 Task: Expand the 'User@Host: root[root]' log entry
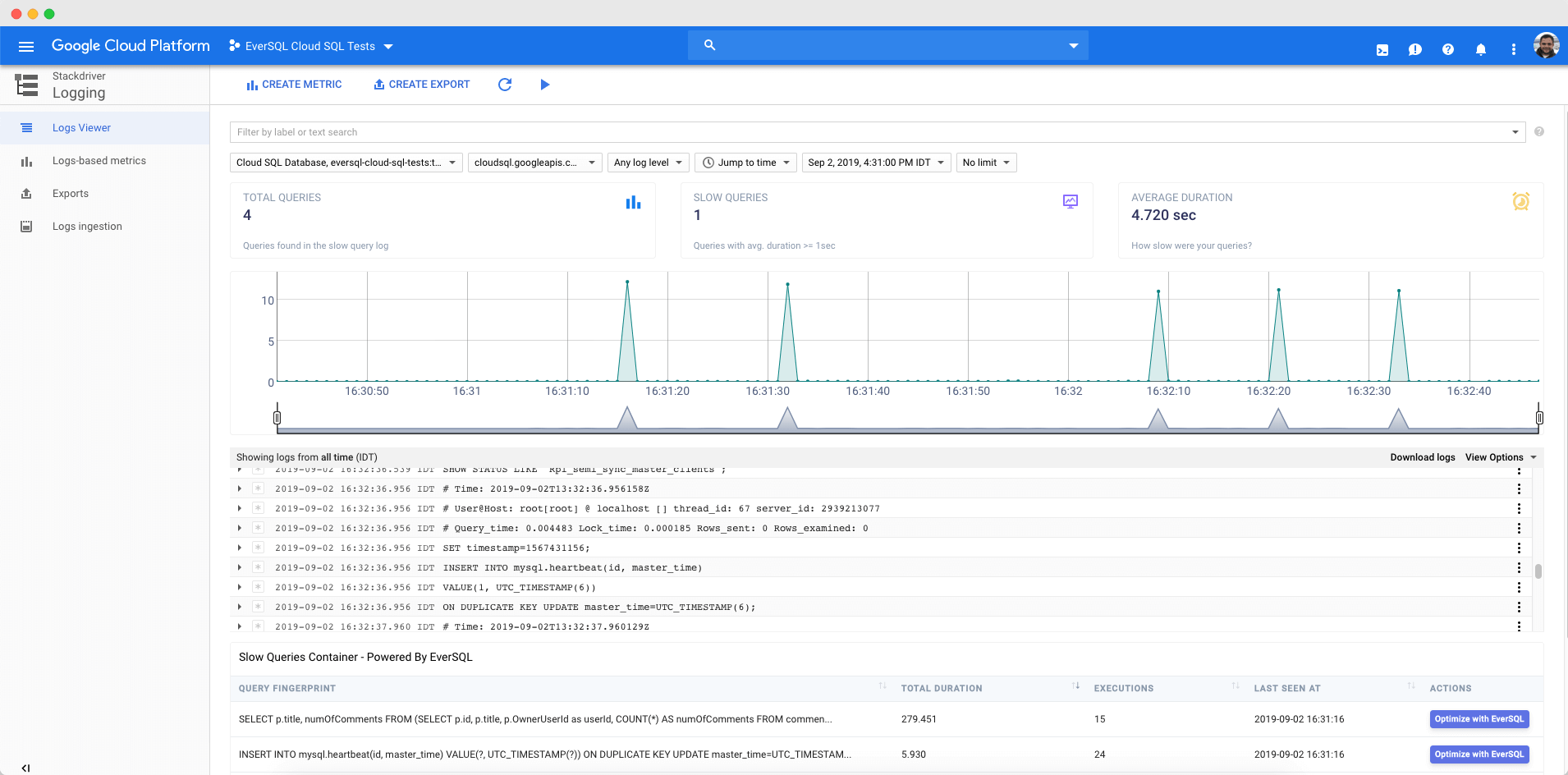tap(240, 508)
